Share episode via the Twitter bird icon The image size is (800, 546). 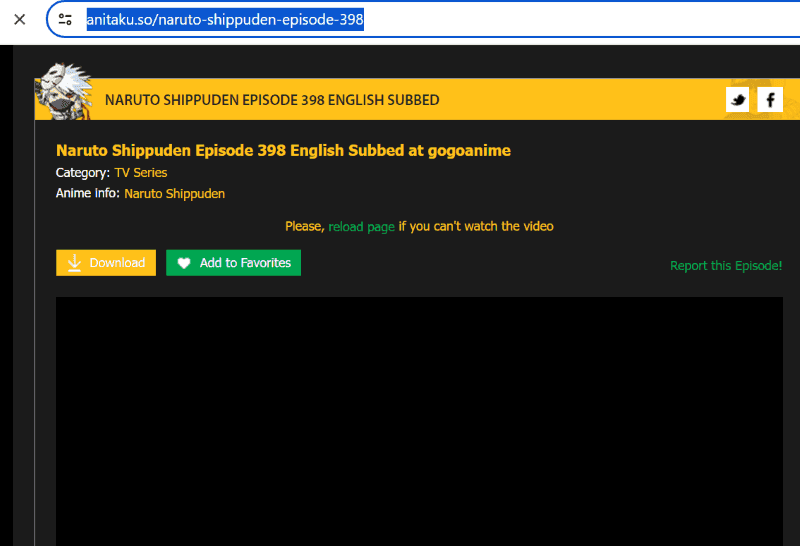(738, 100)
